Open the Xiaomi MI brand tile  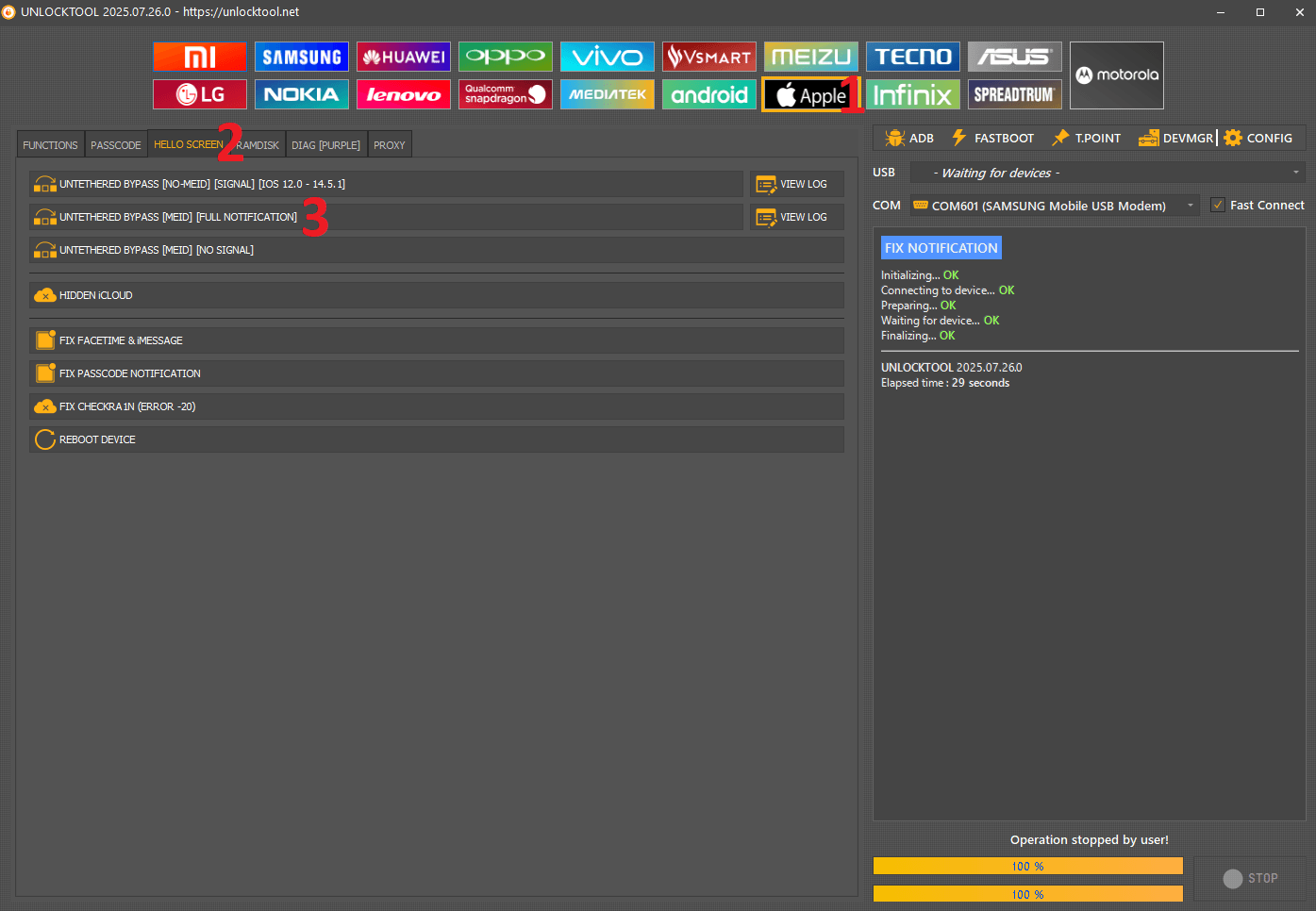[200, 57]
